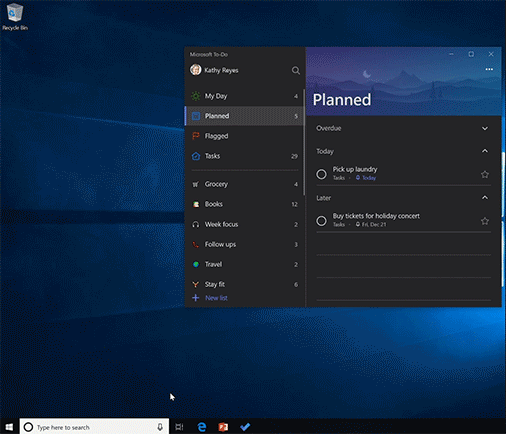The height and width of the screenshot is (434, 506).
Task: Open the Stay fit list
Action: coord(244,284)
